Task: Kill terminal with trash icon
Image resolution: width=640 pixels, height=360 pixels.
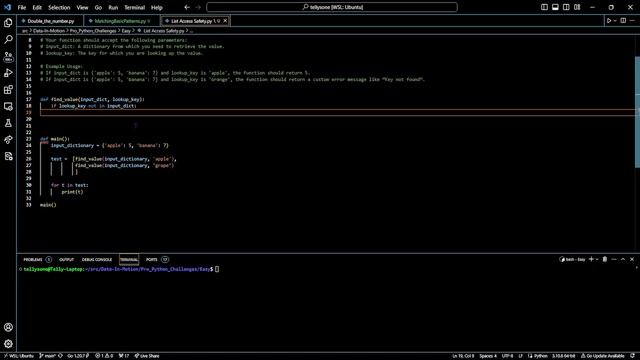Action: [x=605, y=260]
